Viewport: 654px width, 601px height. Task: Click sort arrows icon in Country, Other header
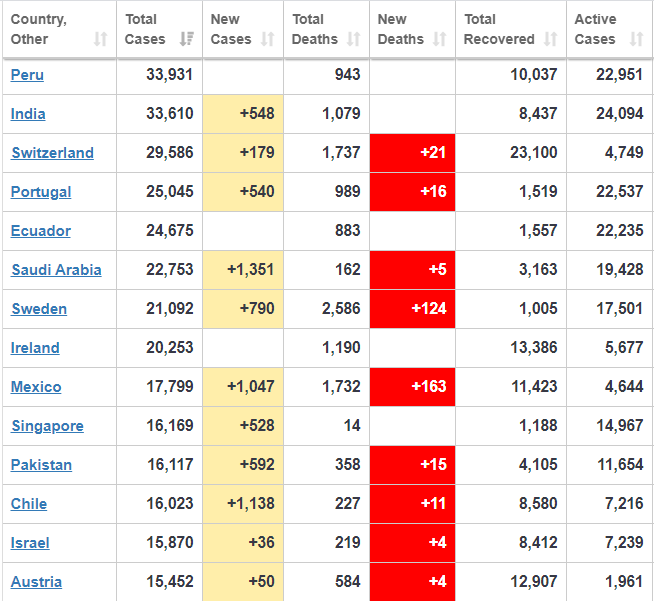[100, 39]
